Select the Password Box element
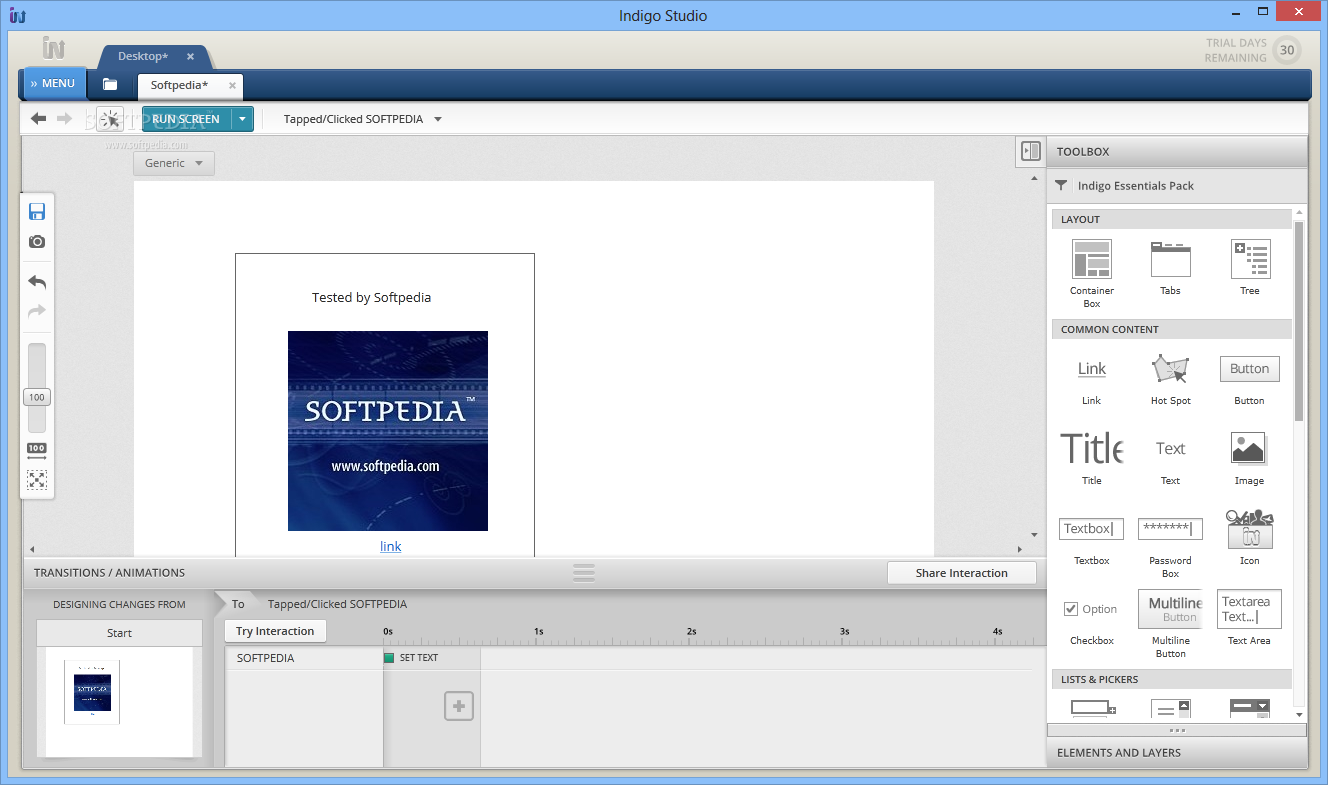1328x785 pixels. tap(1170, 548)
